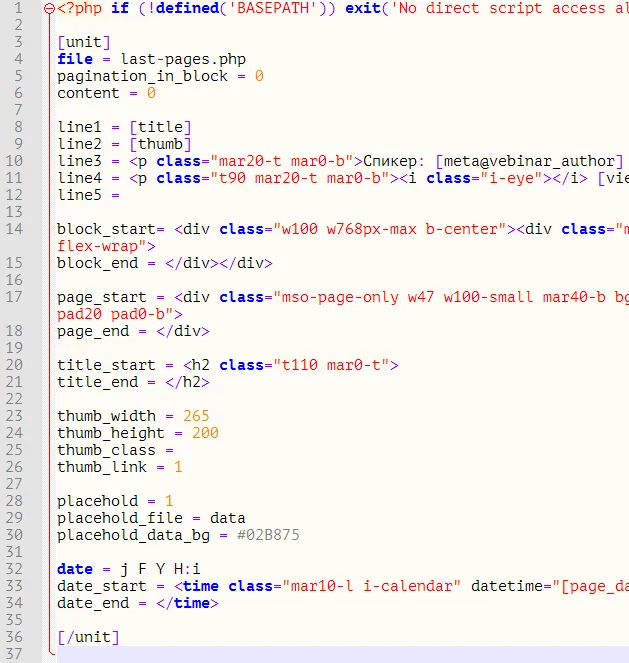
Task: Click the closing </time> tag on date_end
Action: [x=190, y=603]
